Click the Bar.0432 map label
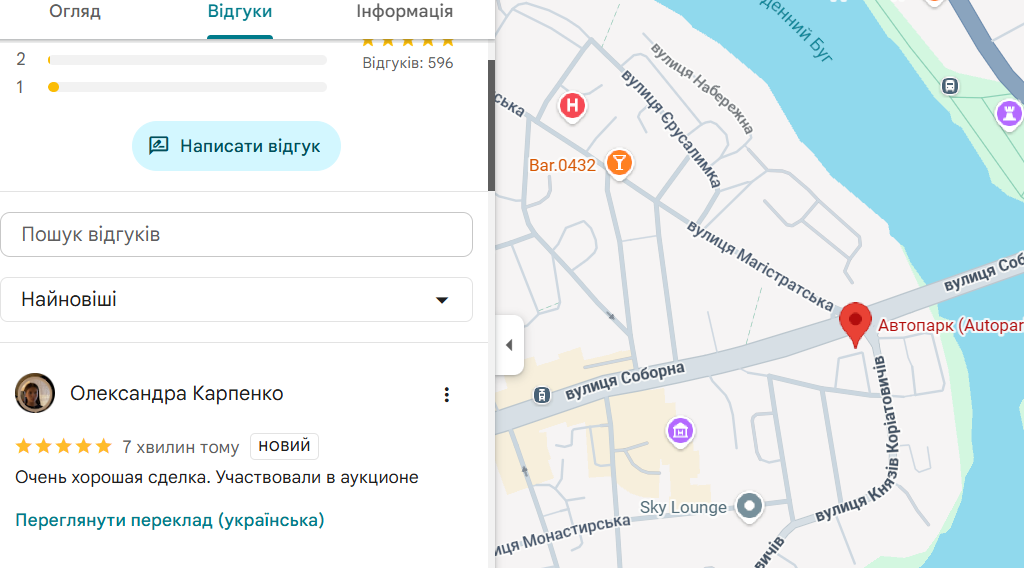 tap(562, 165)
